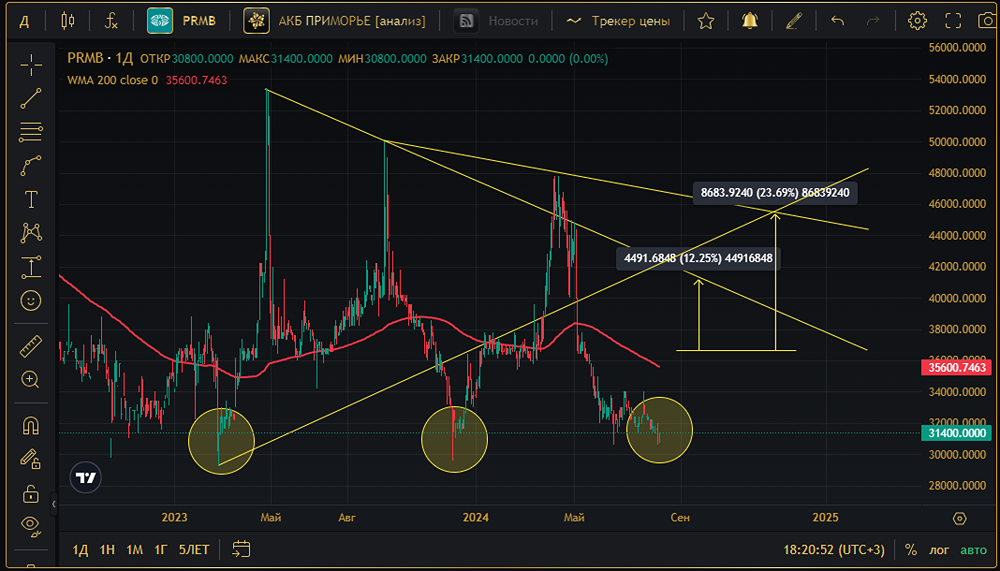
Task: Toggle percent scale with % button
Action: click(911, 550)
